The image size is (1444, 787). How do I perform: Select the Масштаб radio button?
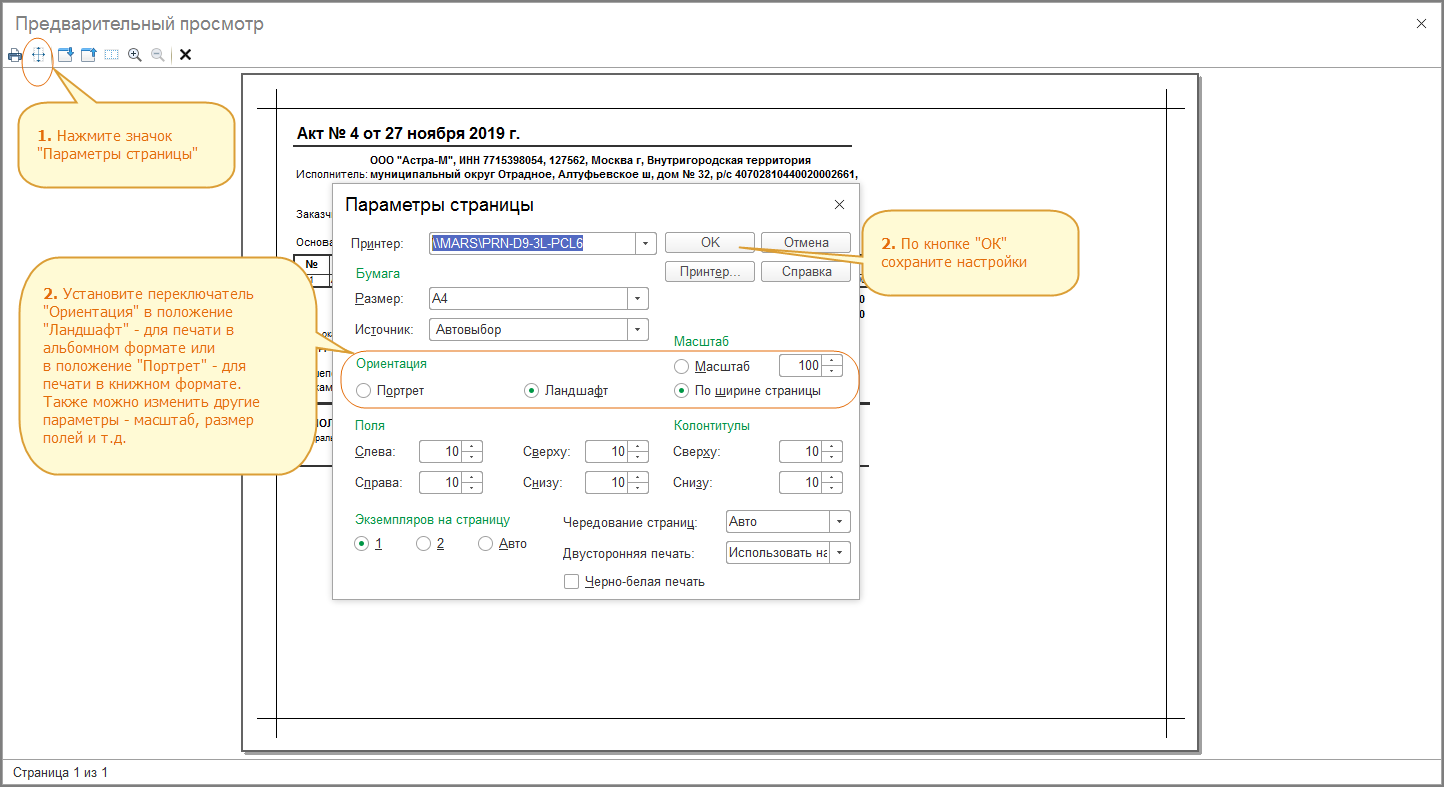682,367
